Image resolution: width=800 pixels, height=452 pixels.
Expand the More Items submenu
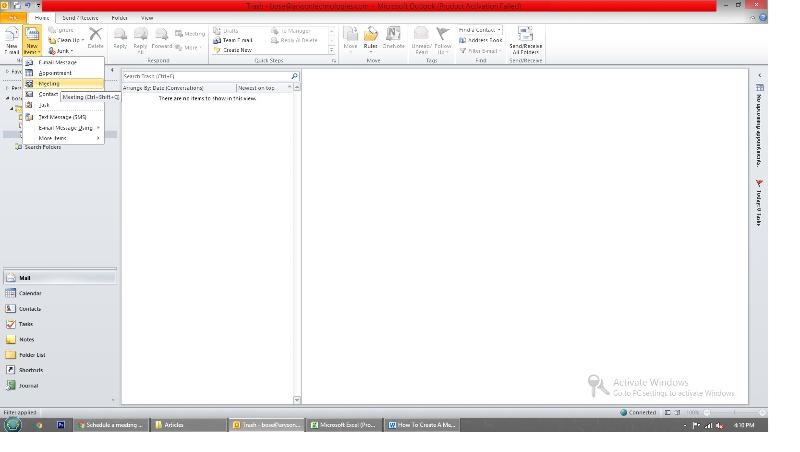[64, 138]
